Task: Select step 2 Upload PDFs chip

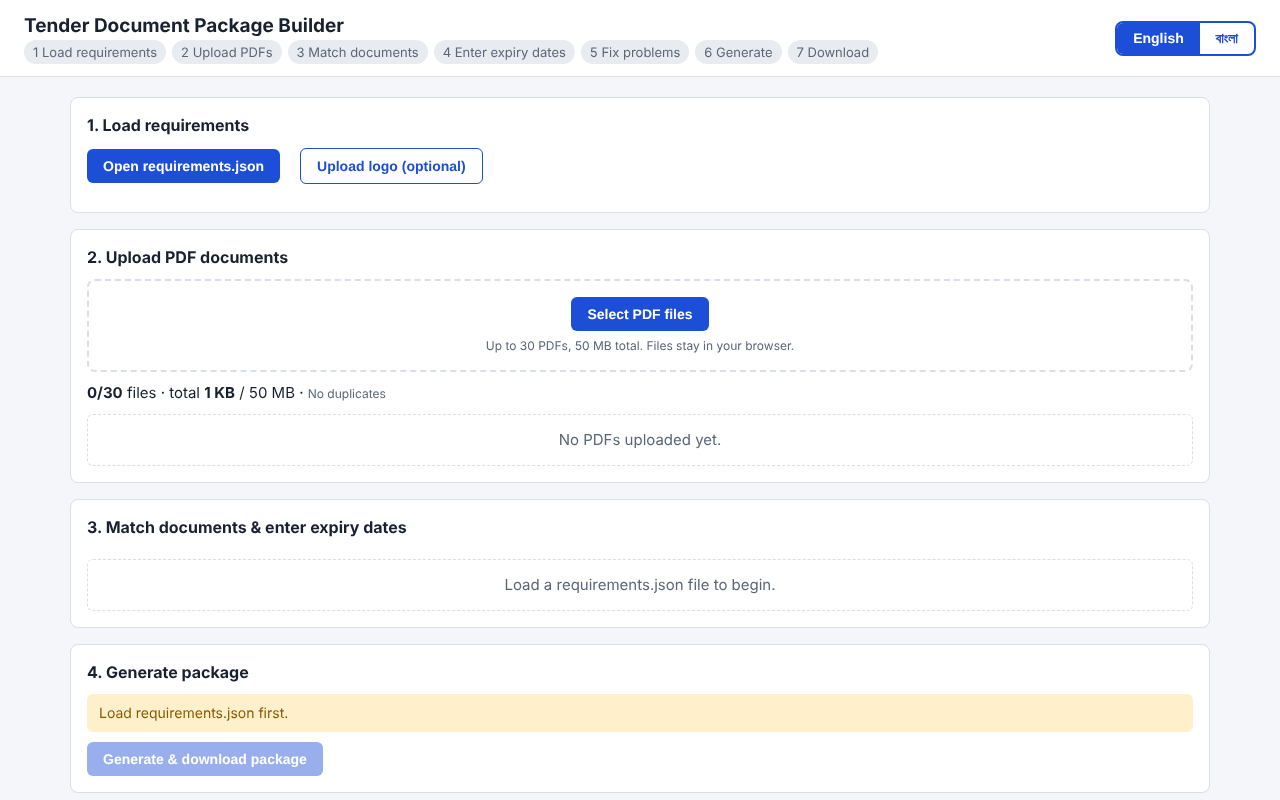Action: (x=227, y=52)
